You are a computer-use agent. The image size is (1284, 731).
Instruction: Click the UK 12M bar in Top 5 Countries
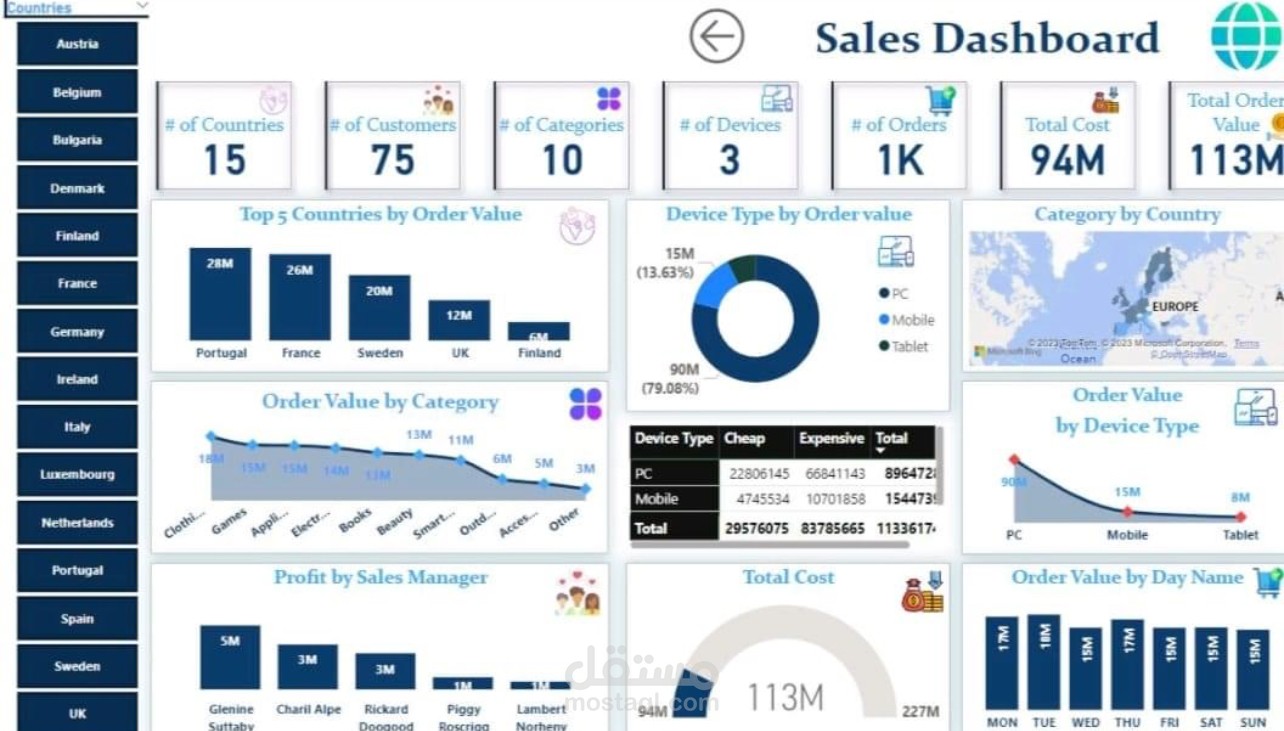pyautogui.click(x=459, y=320)
